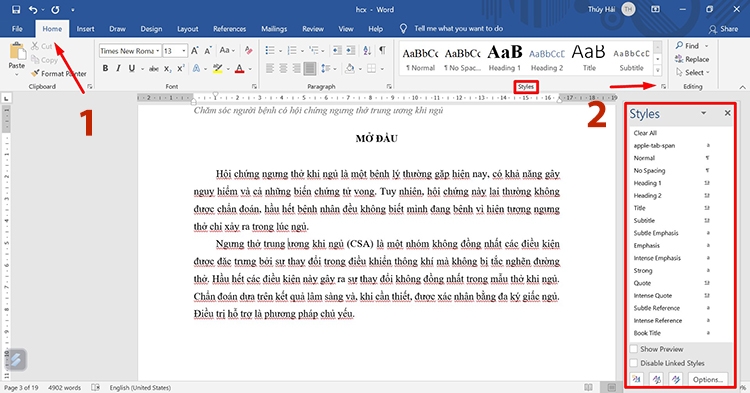Enable the Show Preview checkbox
750x393 pixels.
(634, 349)
